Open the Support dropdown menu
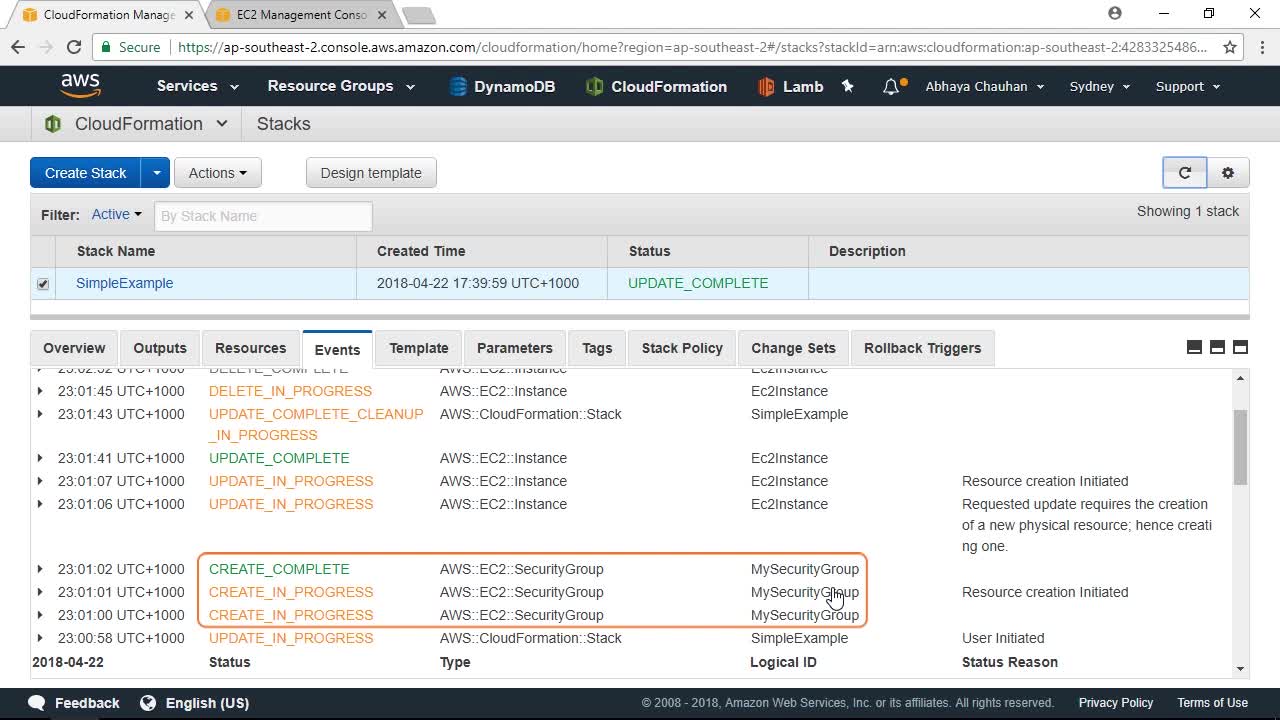The image size is (1280, 720). tap(1188, 86)
